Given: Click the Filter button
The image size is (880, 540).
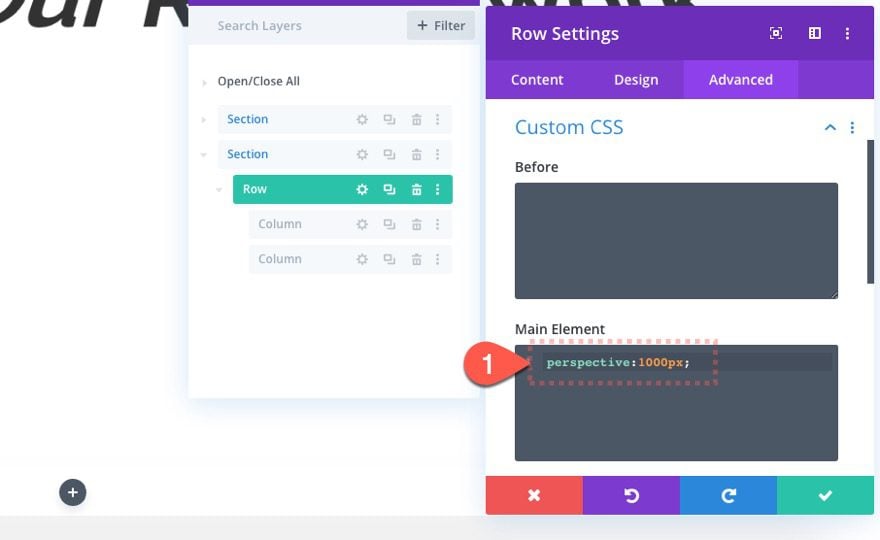Looking at the screenshot, I should (441, 25).
